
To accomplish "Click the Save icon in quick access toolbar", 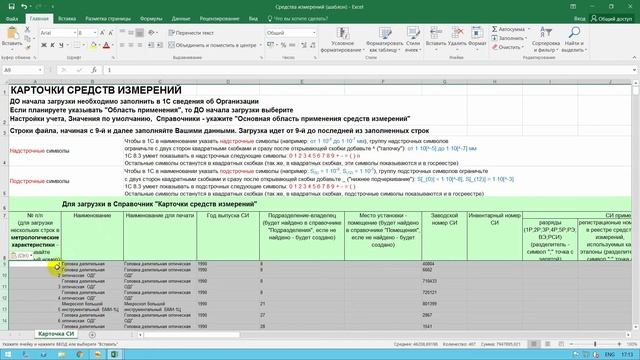I will click(11, 7).
